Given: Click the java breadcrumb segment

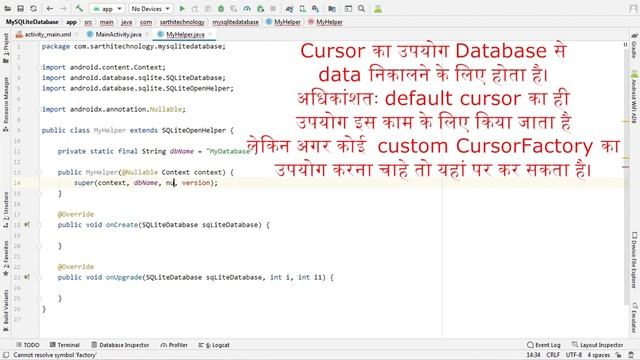Looking at the screenshot, I should point(127,22).
